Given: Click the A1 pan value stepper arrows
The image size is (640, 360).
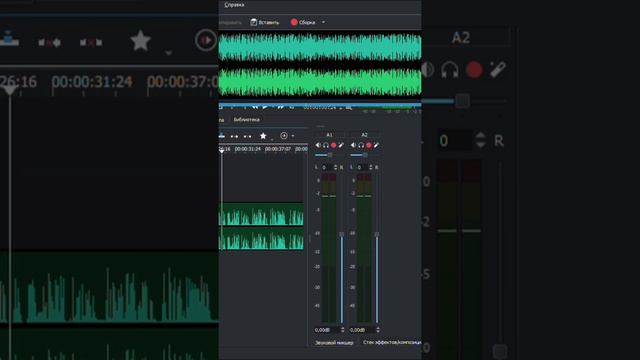Looking at the screenshot, I should [336, 167].
